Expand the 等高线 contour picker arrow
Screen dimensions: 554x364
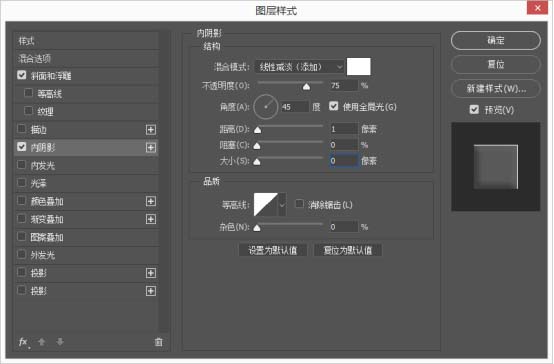tap(282, 204)
